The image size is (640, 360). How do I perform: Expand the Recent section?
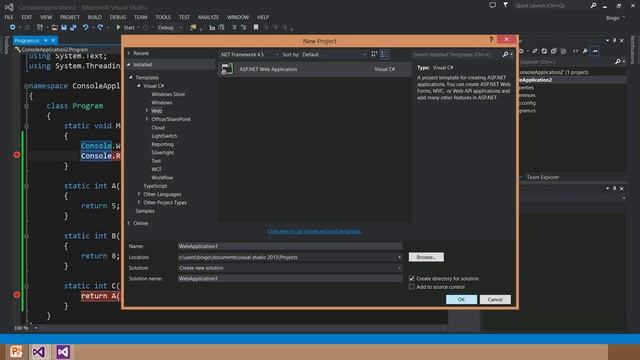(x=129, y=53)
